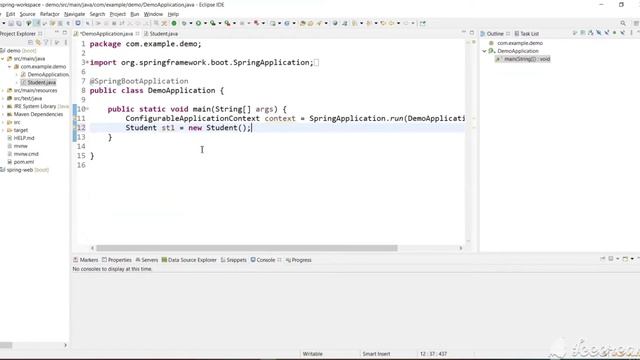Minimize the Project Explorer panel
The image size is (640, 360).
pos(57,33)
